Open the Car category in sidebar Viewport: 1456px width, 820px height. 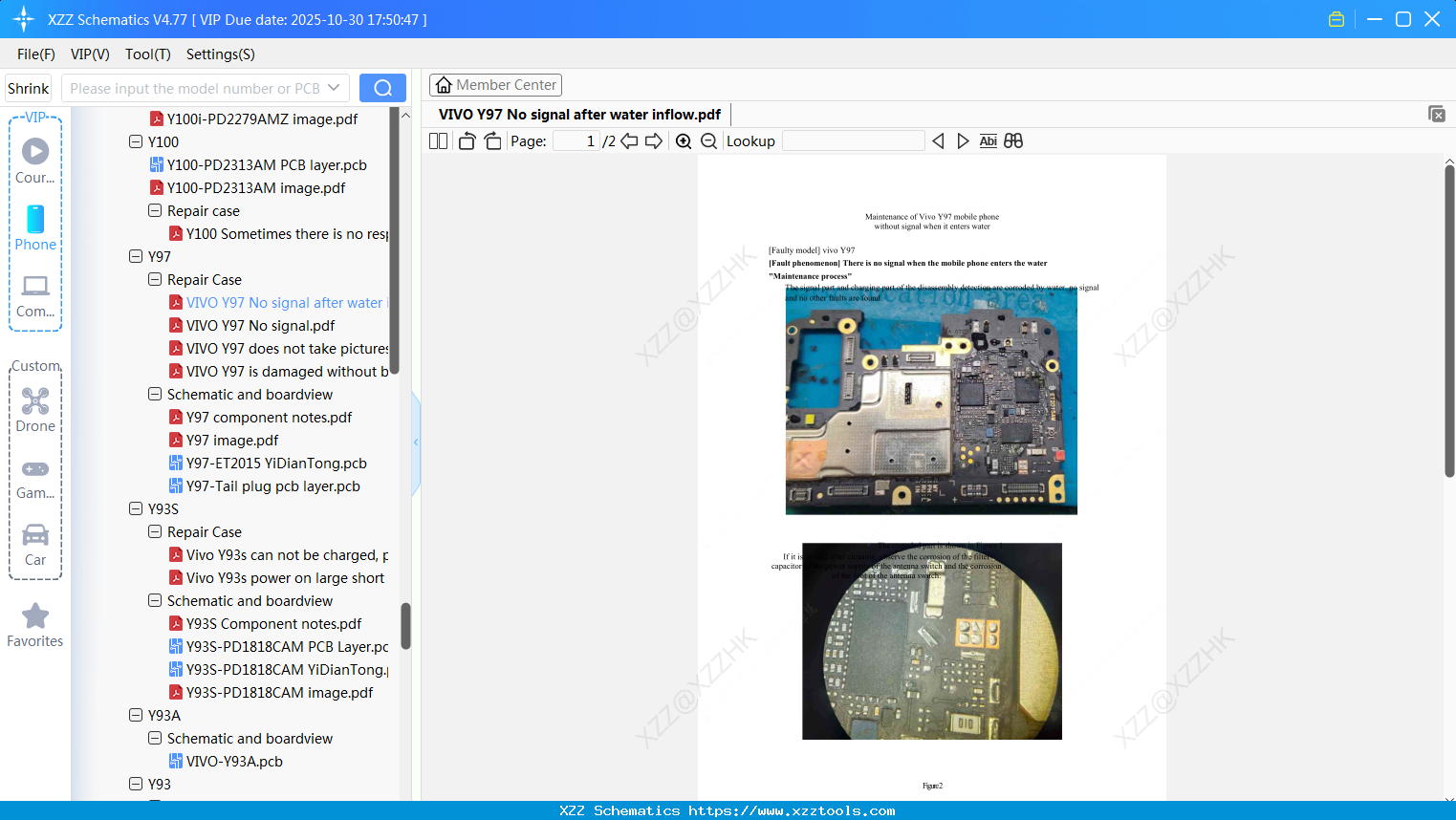[35, 545]
